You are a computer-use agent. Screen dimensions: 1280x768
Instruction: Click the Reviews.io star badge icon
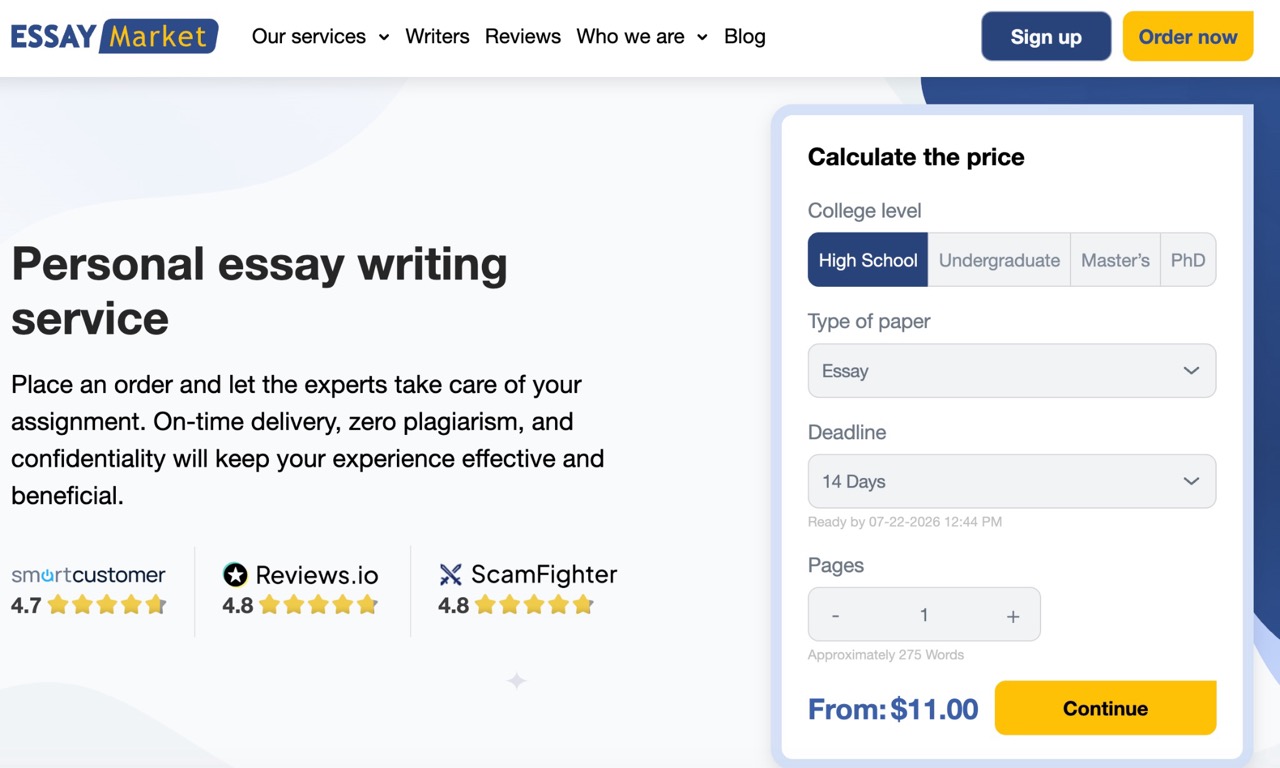(235, 575)
